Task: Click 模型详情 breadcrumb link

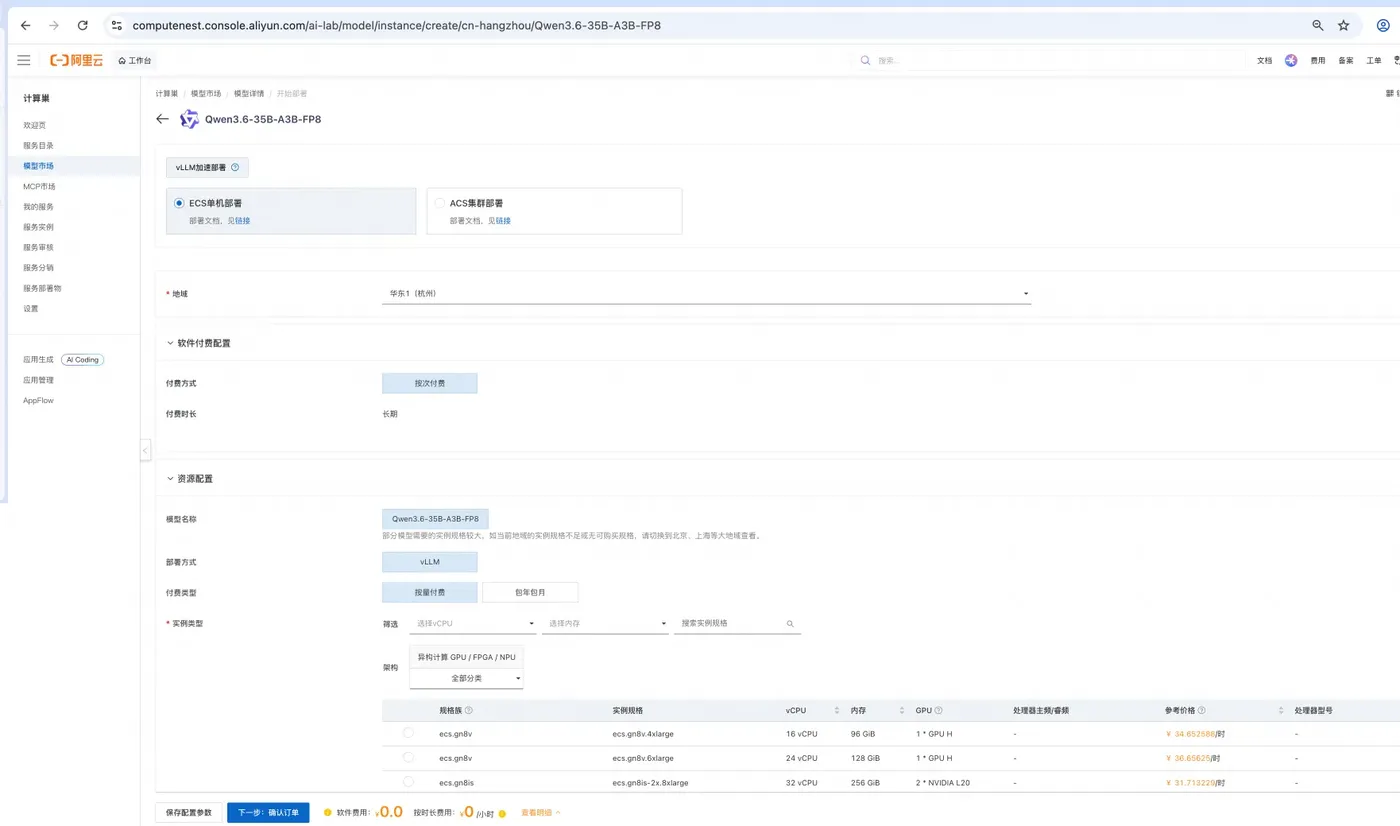Action: click(x=249, y=93)
